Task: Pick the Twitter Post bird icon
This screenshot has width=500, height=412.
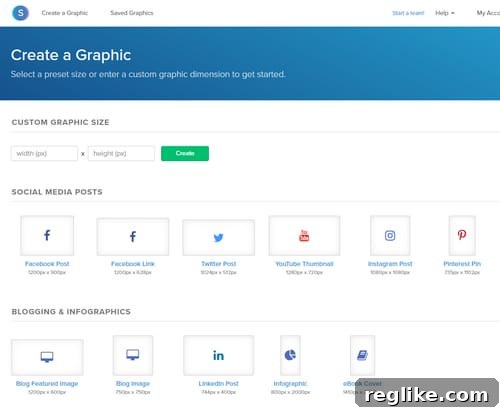Action: tap(219, 237)
